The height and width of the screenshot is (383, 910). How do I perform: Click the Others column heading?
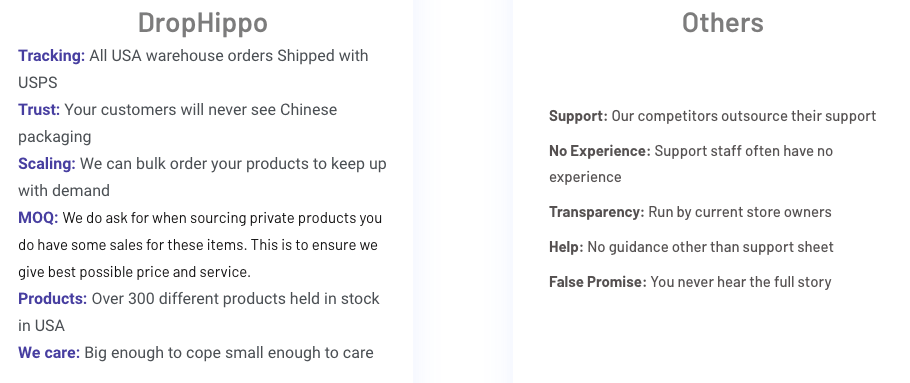tap(723, 23)
